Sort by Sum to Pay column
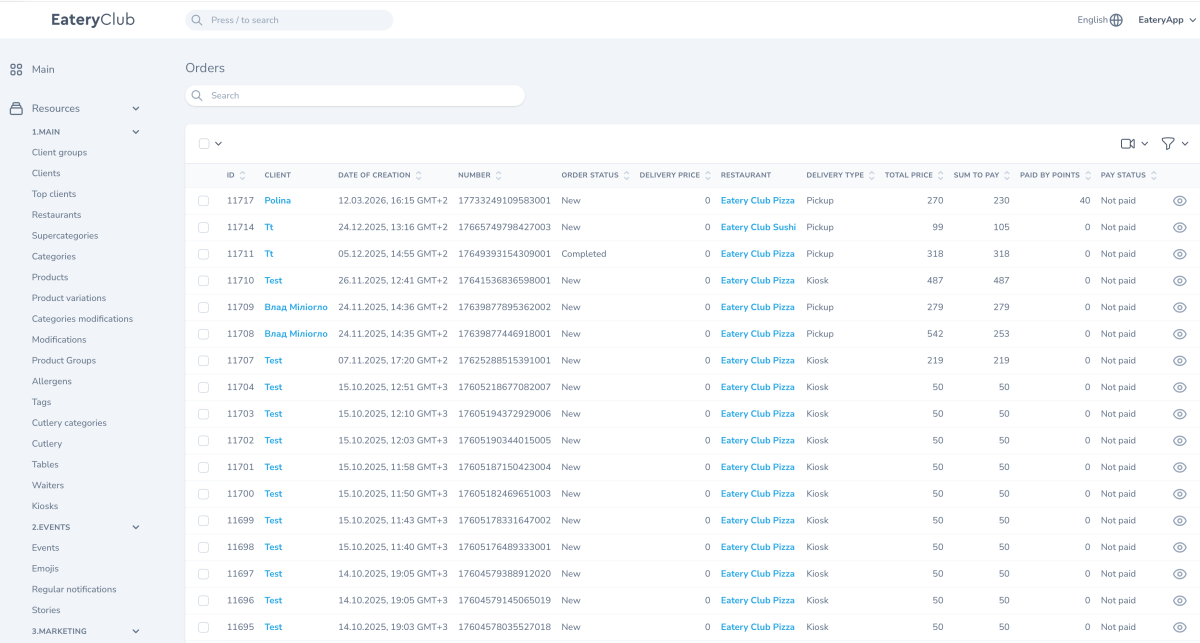Image resolution: width=1200 pixels, height=643 pixels. click(x=1008, y=175)
